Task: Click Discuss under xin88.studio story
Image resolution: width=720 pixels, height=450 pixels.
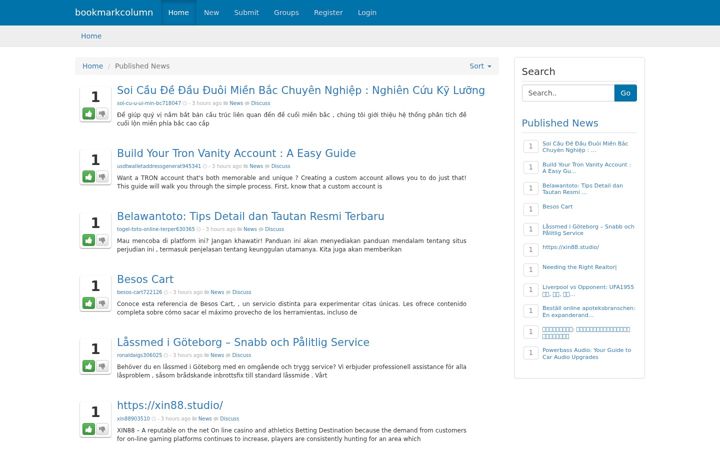Action: pos(229,418)
